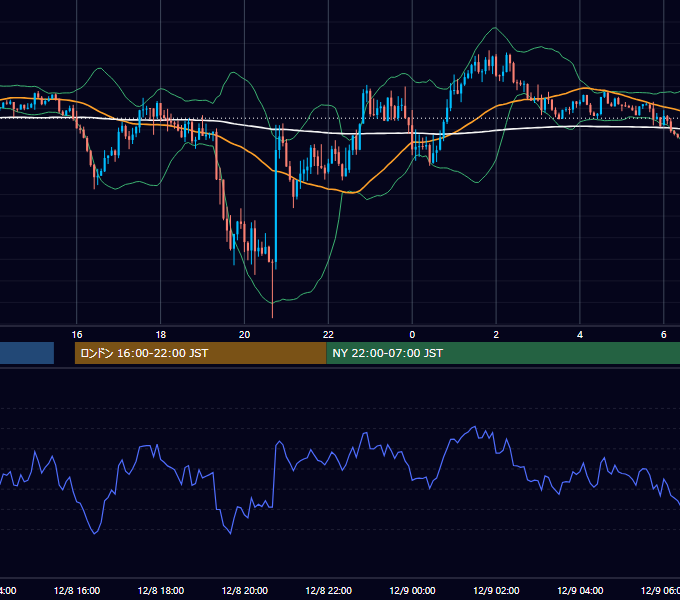The height and width of the screenshot is (600, 680).
Task: Click the 2 hour label on price chart axis
Action: (496, 335)
